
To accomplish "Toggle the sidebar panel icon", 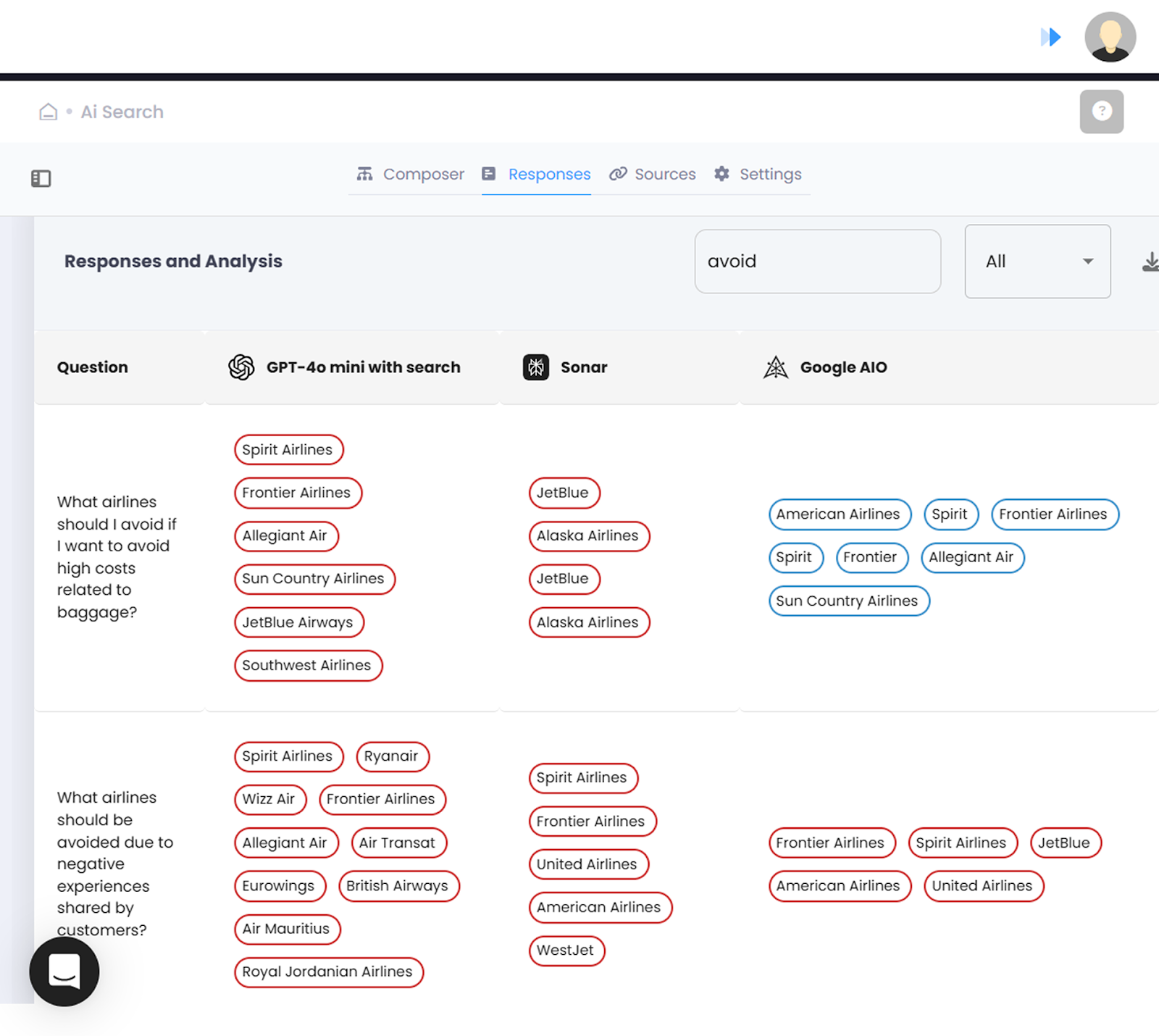I will pos(41,178).
